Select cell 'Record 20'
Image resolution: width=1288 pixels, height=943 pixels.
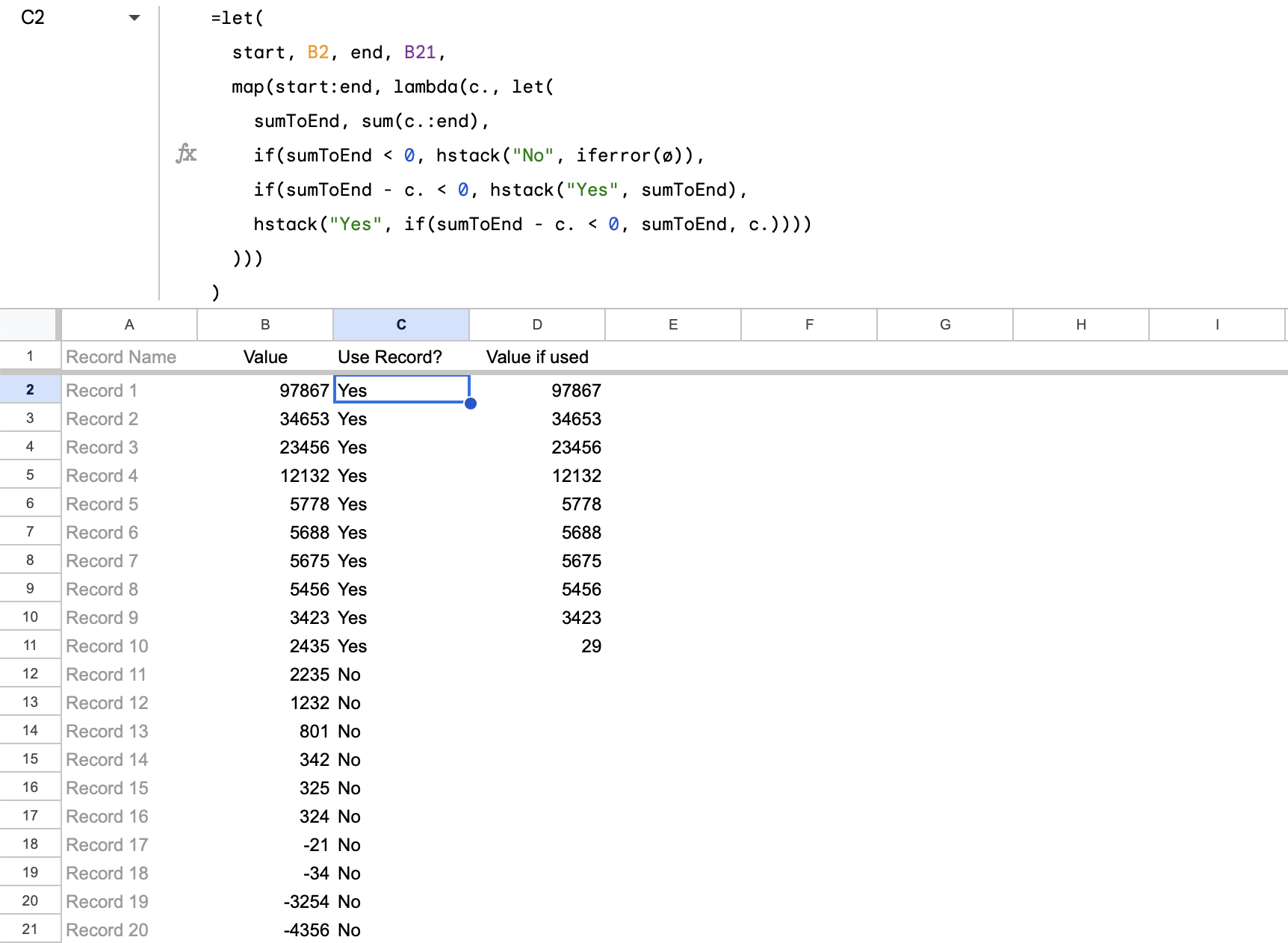coord(129,930)
